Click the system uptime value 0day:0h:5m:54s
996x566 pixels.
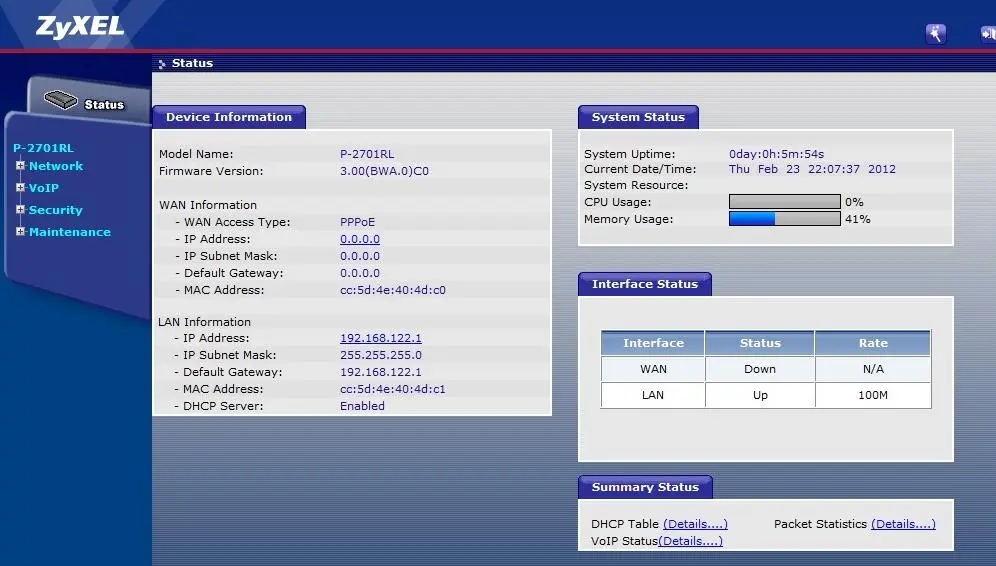(x=776, y=154)
